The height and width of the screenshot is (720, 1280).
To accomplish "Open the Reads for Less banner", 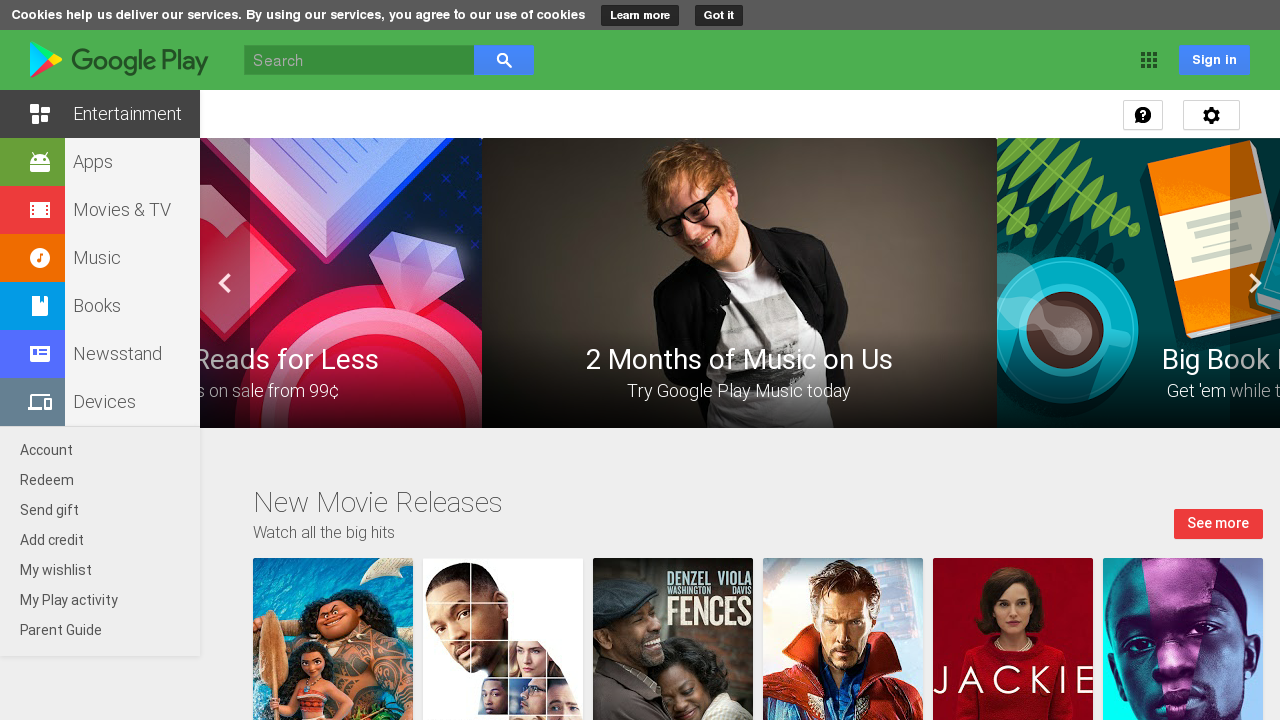I will click(x=341, y=283).
